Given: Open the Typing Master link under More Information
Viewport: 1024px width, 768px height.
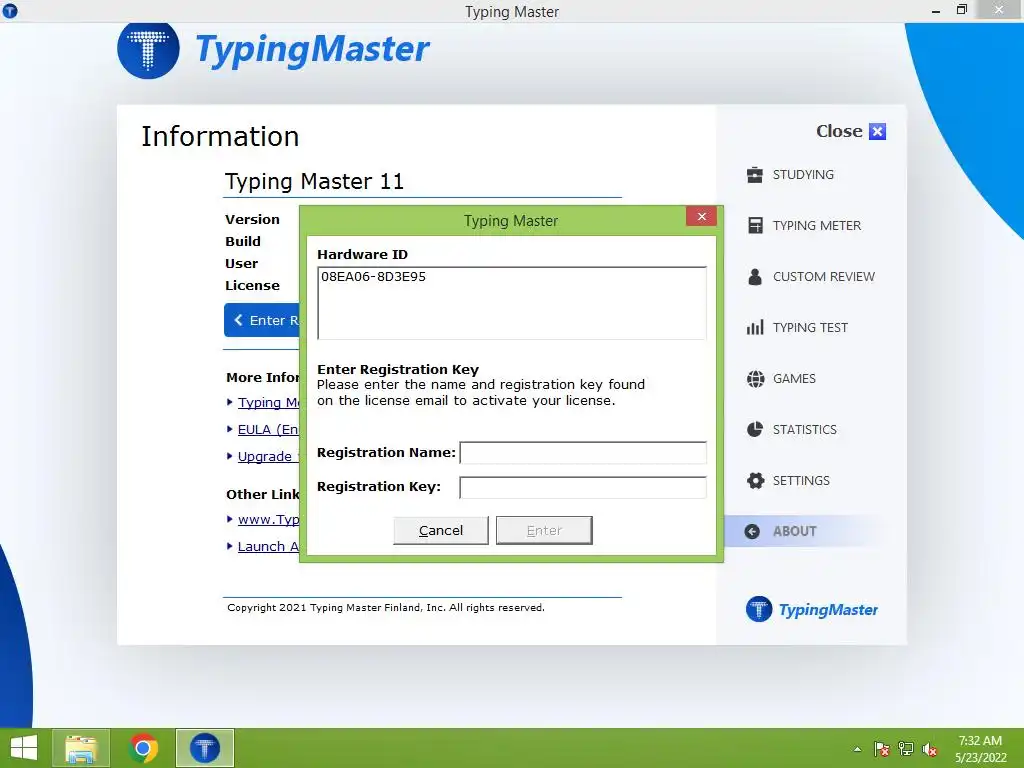Looking at the screenshot, I should click(x=268, y=402).
